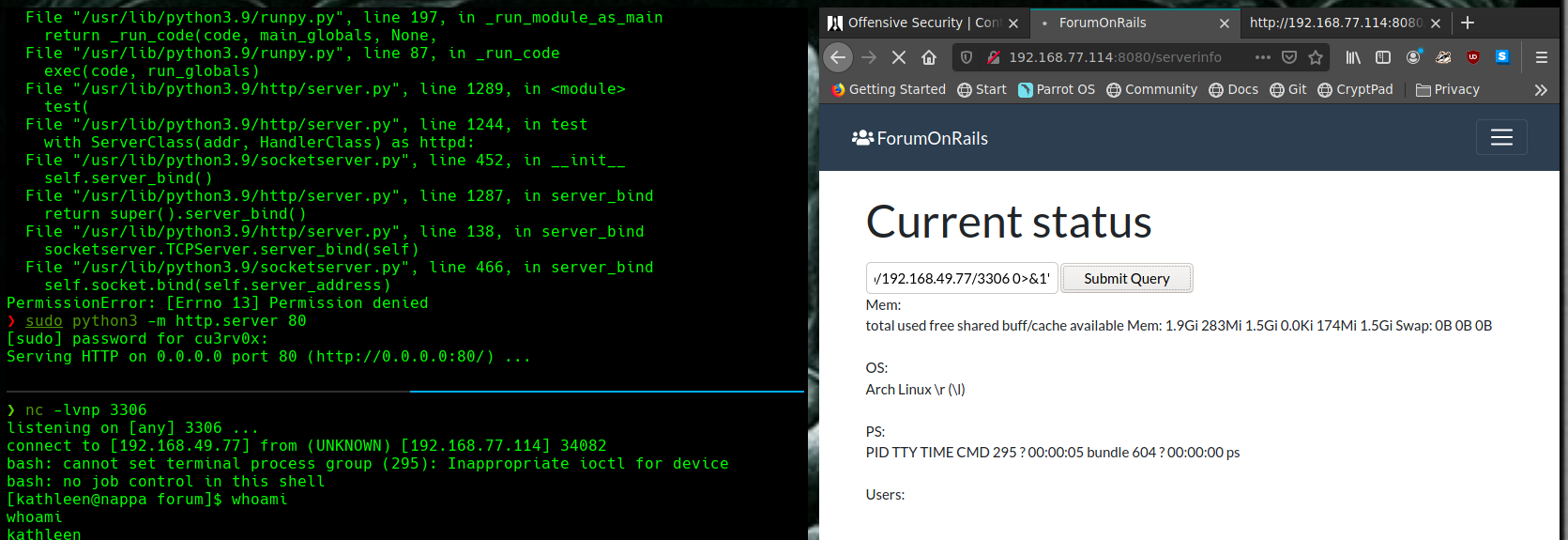
Task: Expand the Privacy bookmarks folder
Action: (1448, 90)
